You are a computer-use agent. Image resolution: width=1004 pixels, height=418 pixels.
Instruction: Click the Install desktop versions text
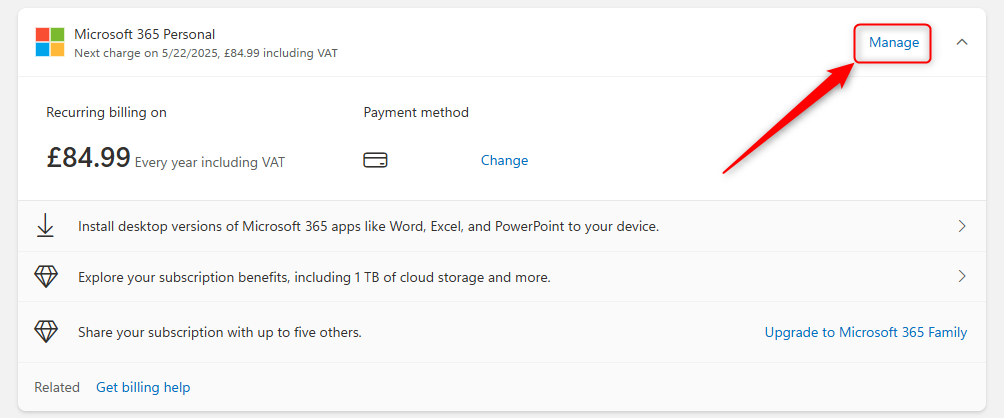(x=368, y=227)
